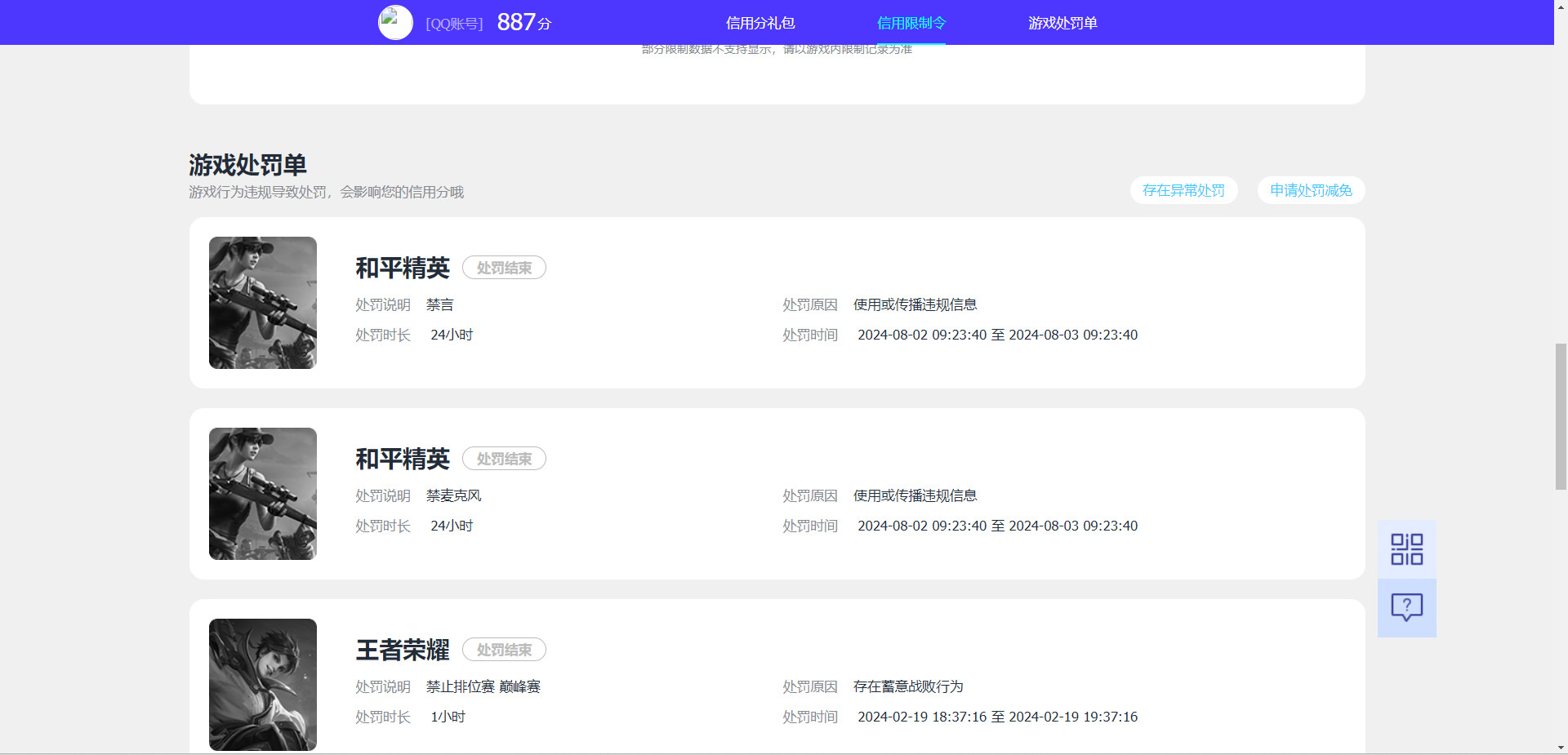Open the help question bubble icon
Image resolution: width=1568 pixels, height=755 pixels.
(x=1406, y=608)
